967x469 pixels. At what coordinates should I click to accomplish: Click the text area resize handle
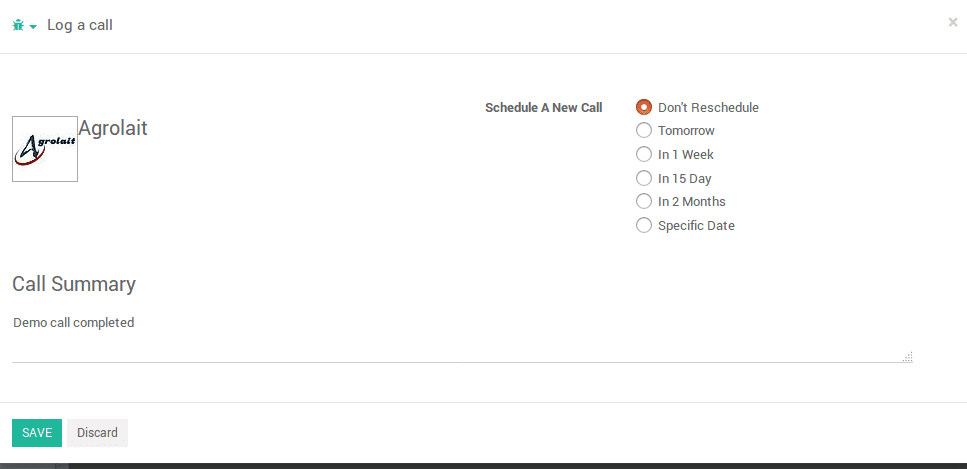click(908, 357)
